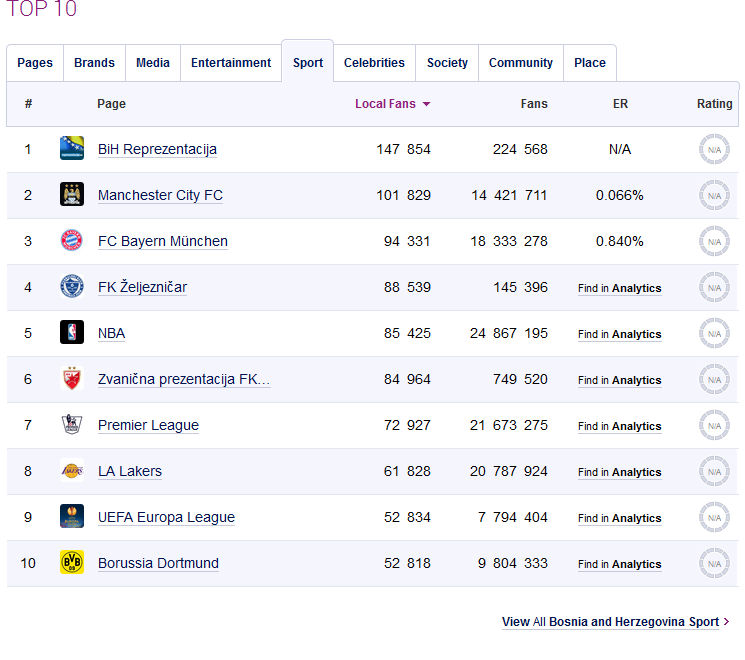This screenshot has height=660, width=745.
Task: Sort the table by Local Fans column
Action: (392, 104)
